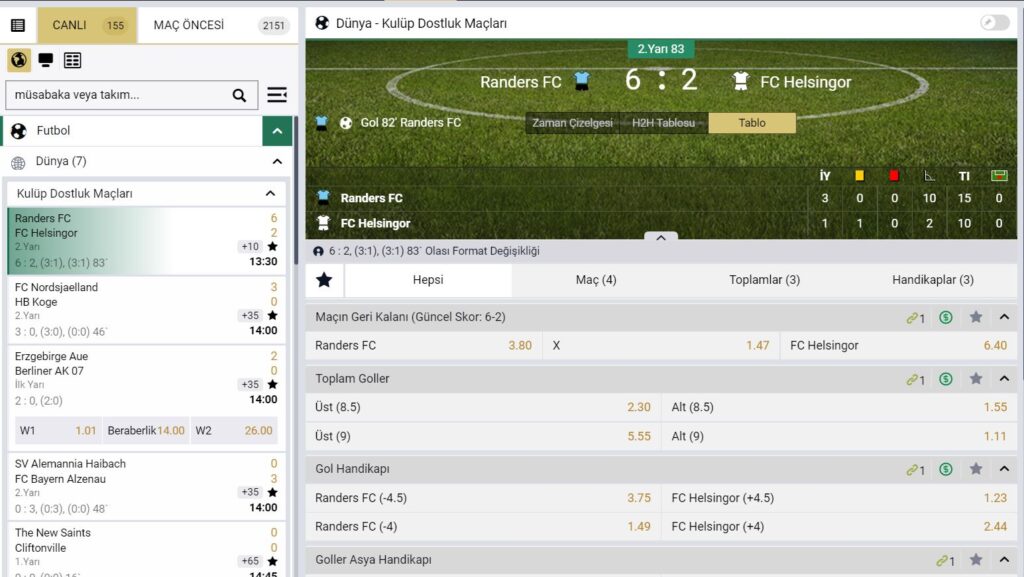Select Randers FC (-4) at 1.49
The height and width of the screenshot is (577, 1024).
point(483,527)
